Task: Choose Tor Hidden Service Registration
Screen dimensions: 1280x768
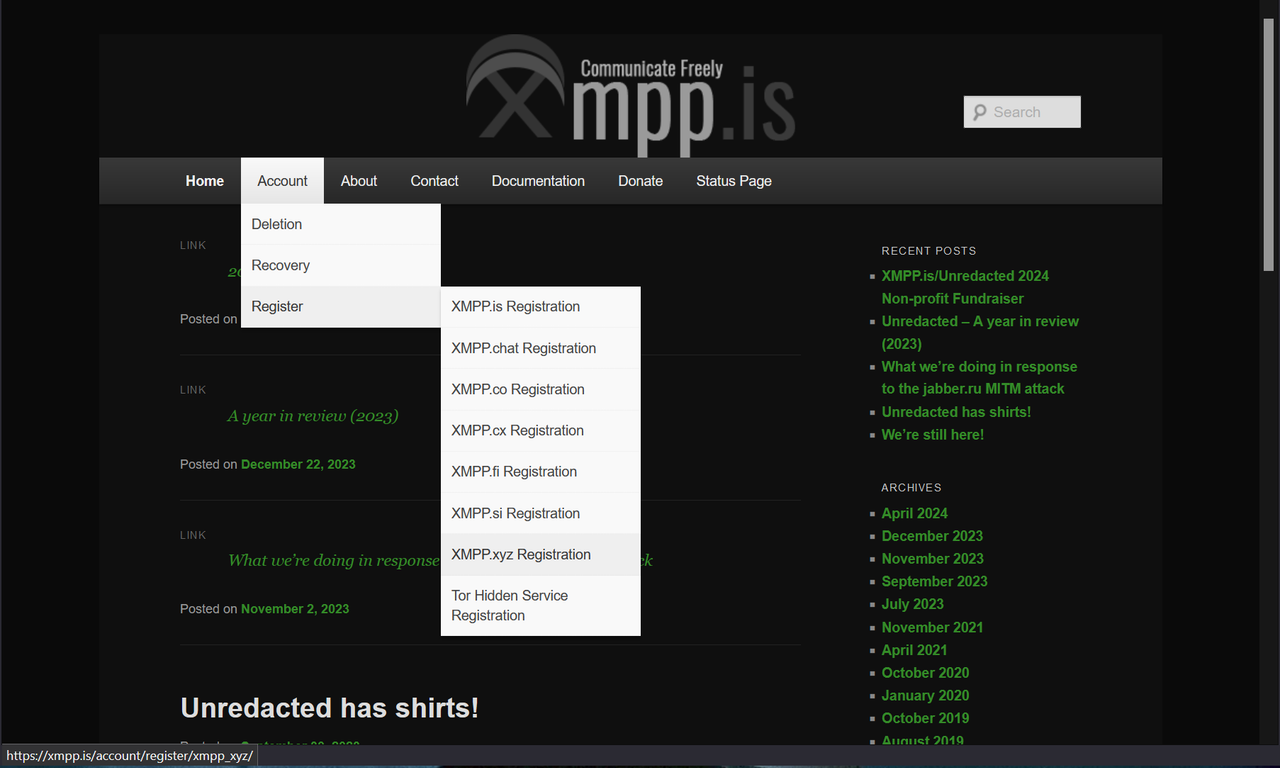Action: coord(541,605)
